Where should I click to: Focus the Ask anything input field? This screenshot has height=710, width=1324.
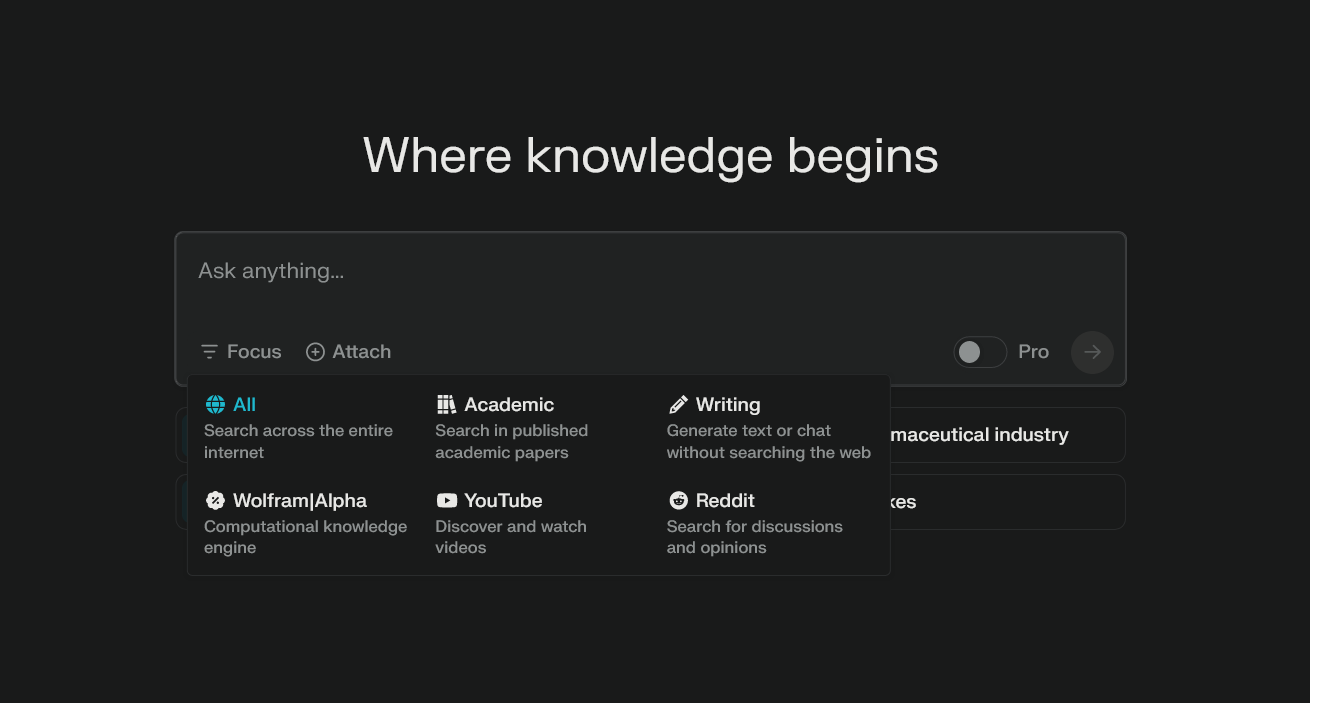pyautogui.click(x=651, y=271)
